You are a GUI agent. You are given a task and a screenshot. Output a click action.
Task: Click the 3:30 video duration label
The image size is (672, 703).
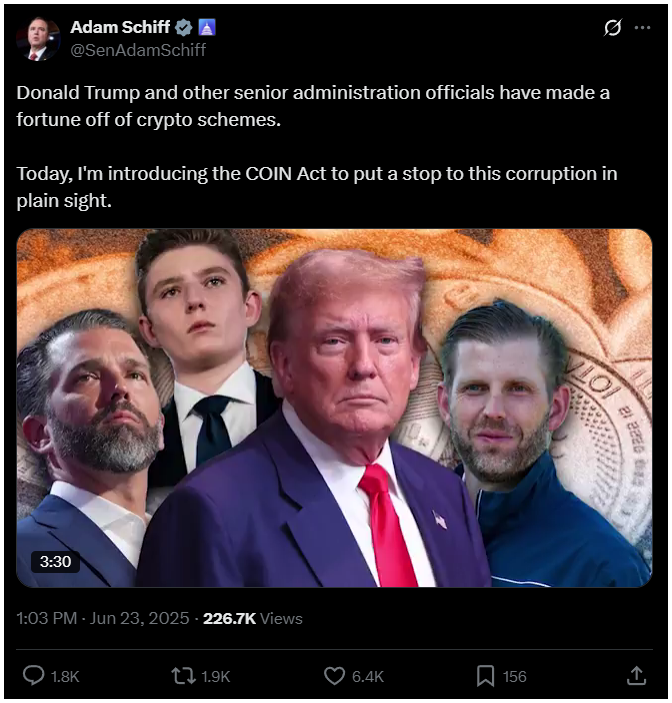click(x=55, y=561)
